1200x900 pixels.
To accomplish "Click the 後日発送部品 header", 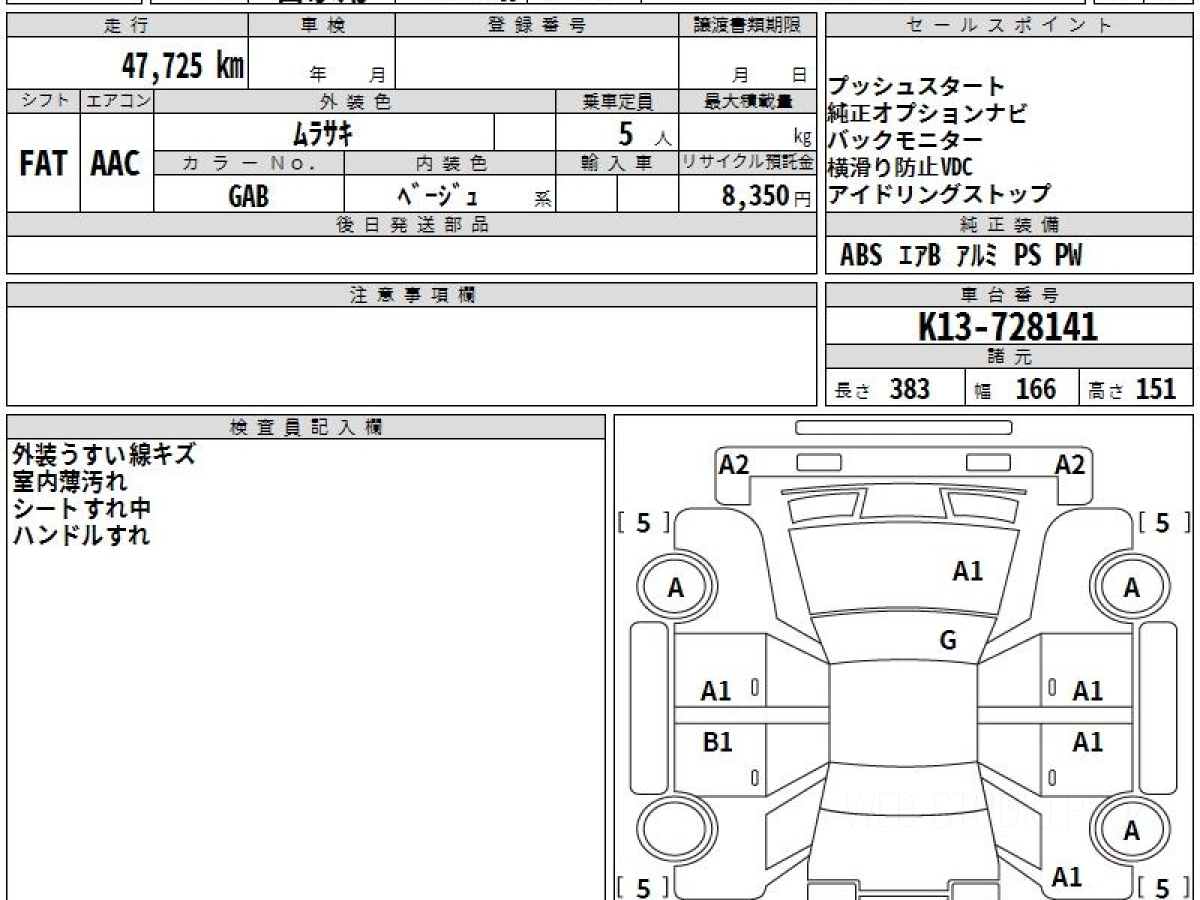I will tap(412, 225).
